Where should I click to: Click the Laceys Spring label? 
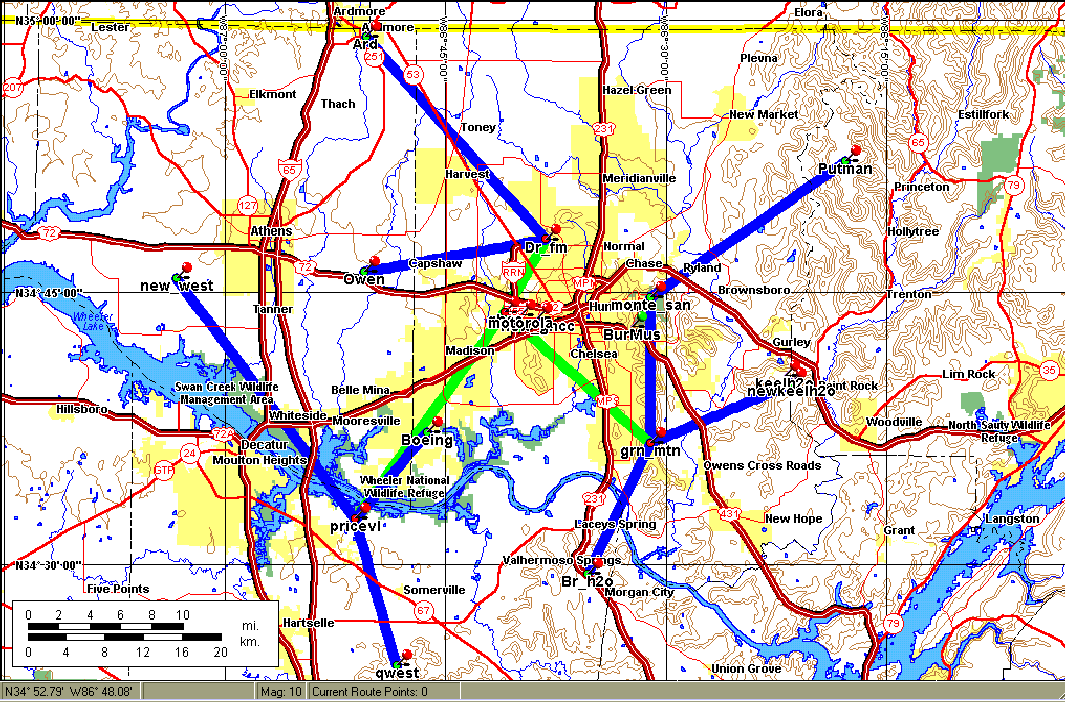point(615,524)
